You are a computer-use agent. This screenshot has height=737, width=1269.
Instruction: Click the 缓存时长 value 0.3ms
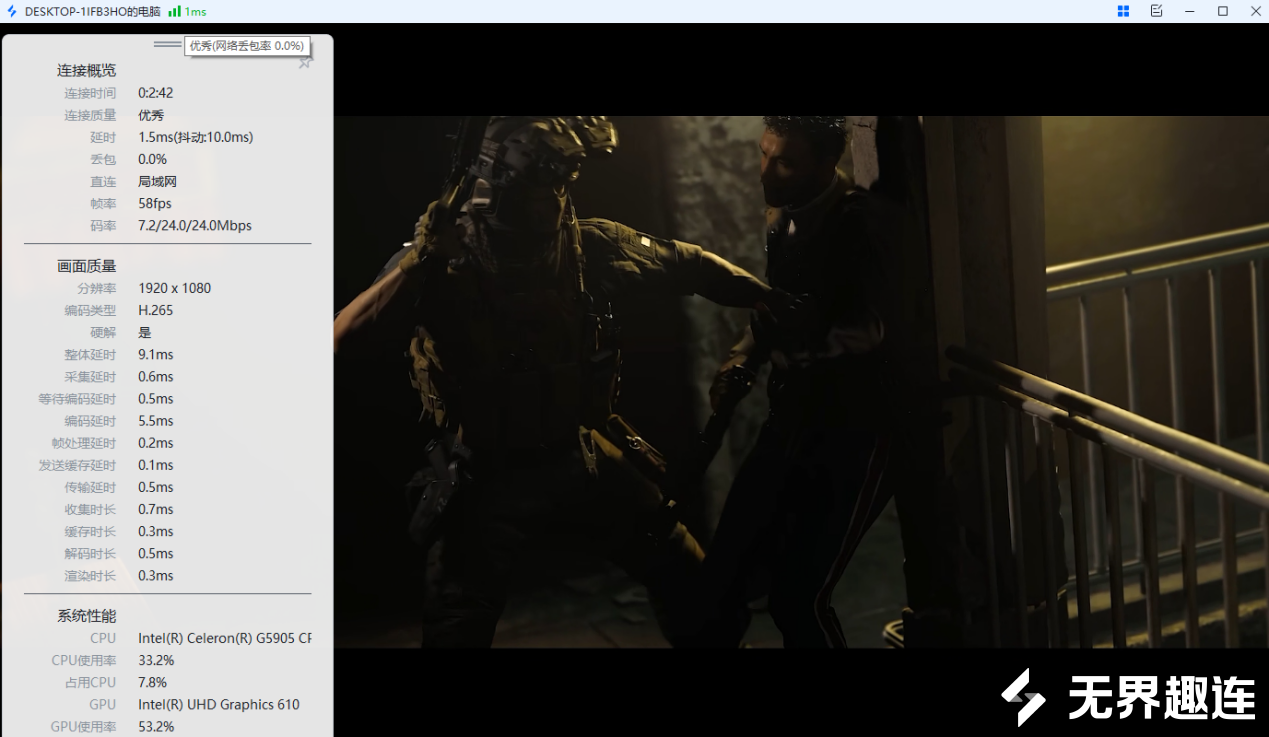[x=156, y=531]
